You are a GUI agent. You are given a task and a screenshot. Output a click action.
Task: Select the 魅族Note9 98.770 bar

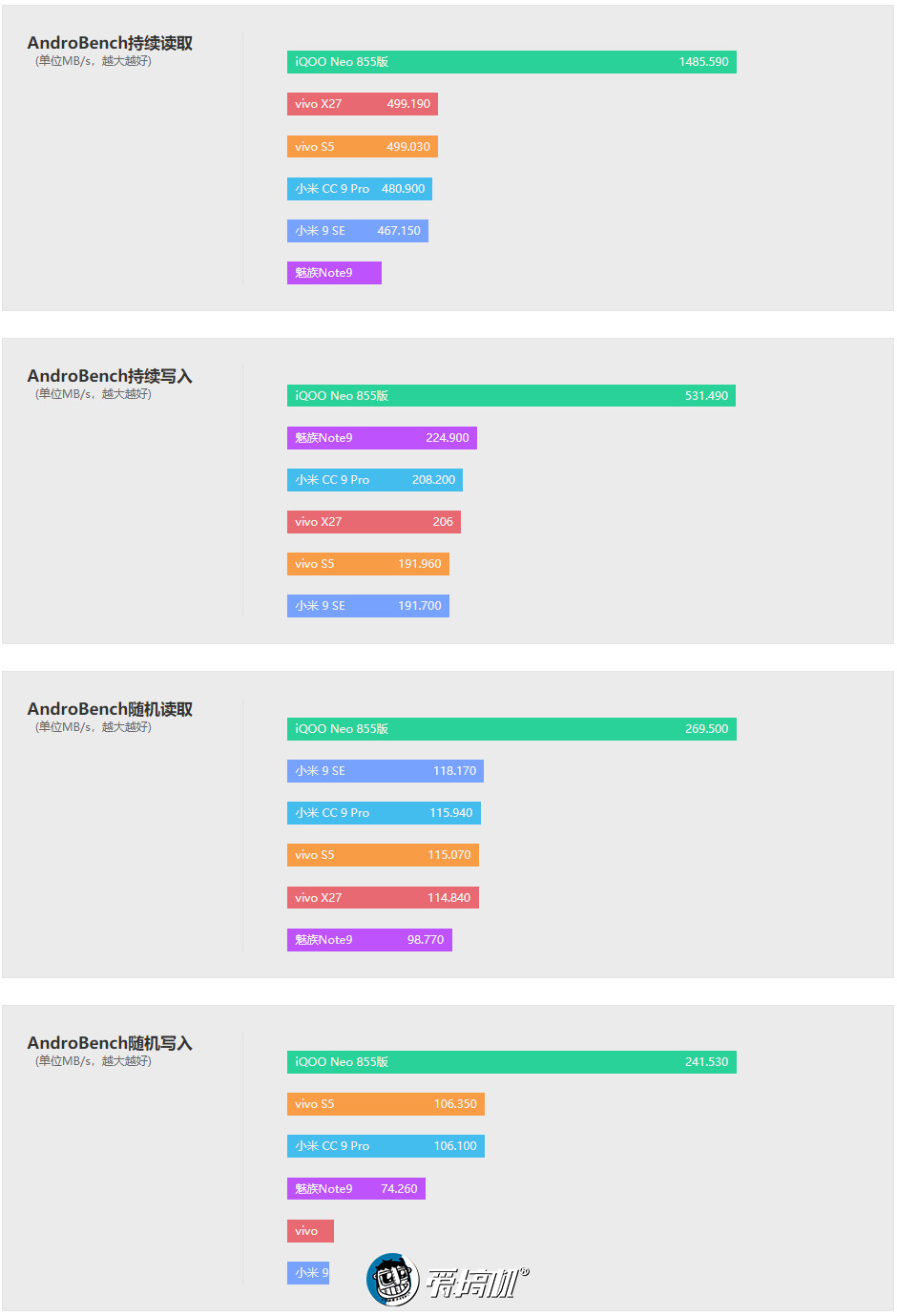pos(369,940)
